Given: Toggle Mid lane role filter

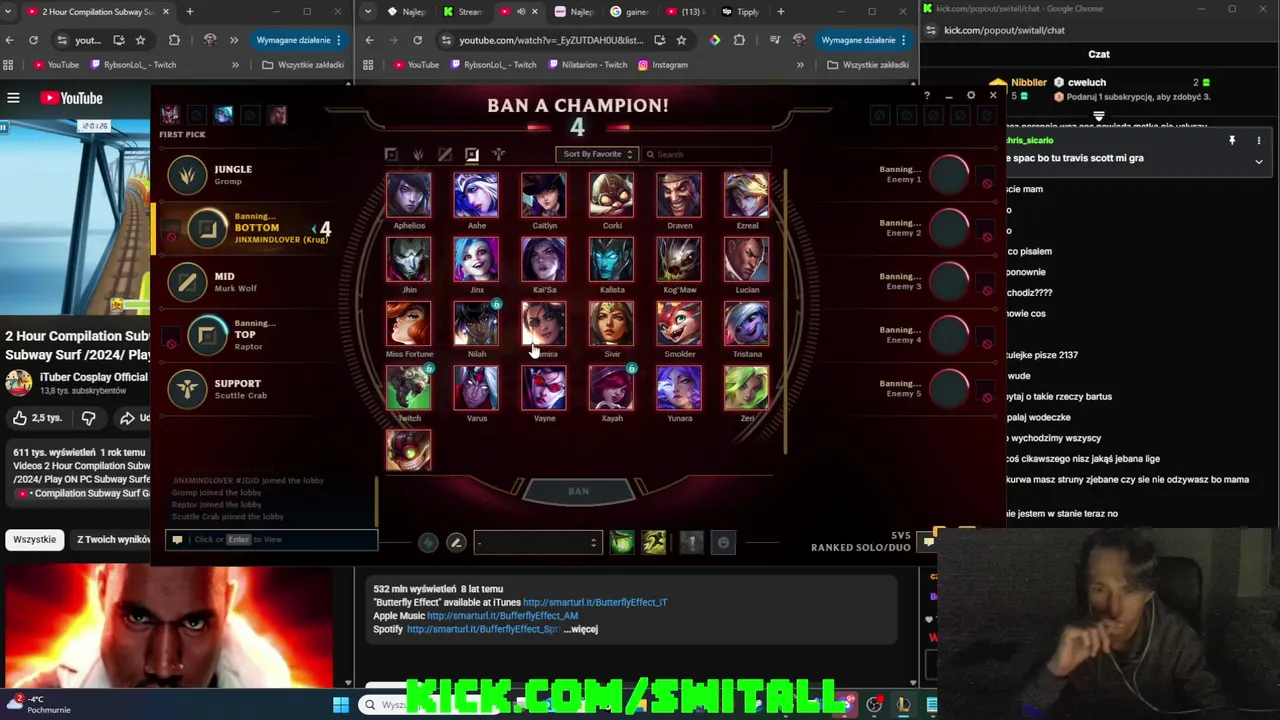Looking at the screenshot, I should tap(445, 154).
